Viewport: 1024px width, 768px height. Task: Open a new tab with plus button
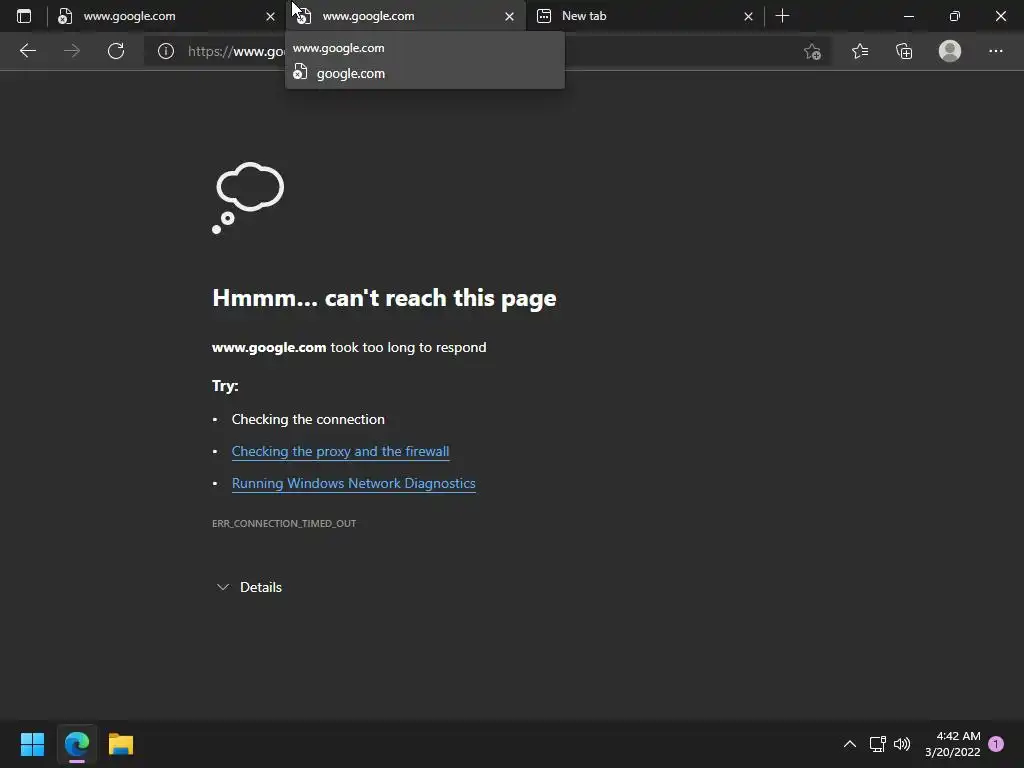tap(782, 16)
